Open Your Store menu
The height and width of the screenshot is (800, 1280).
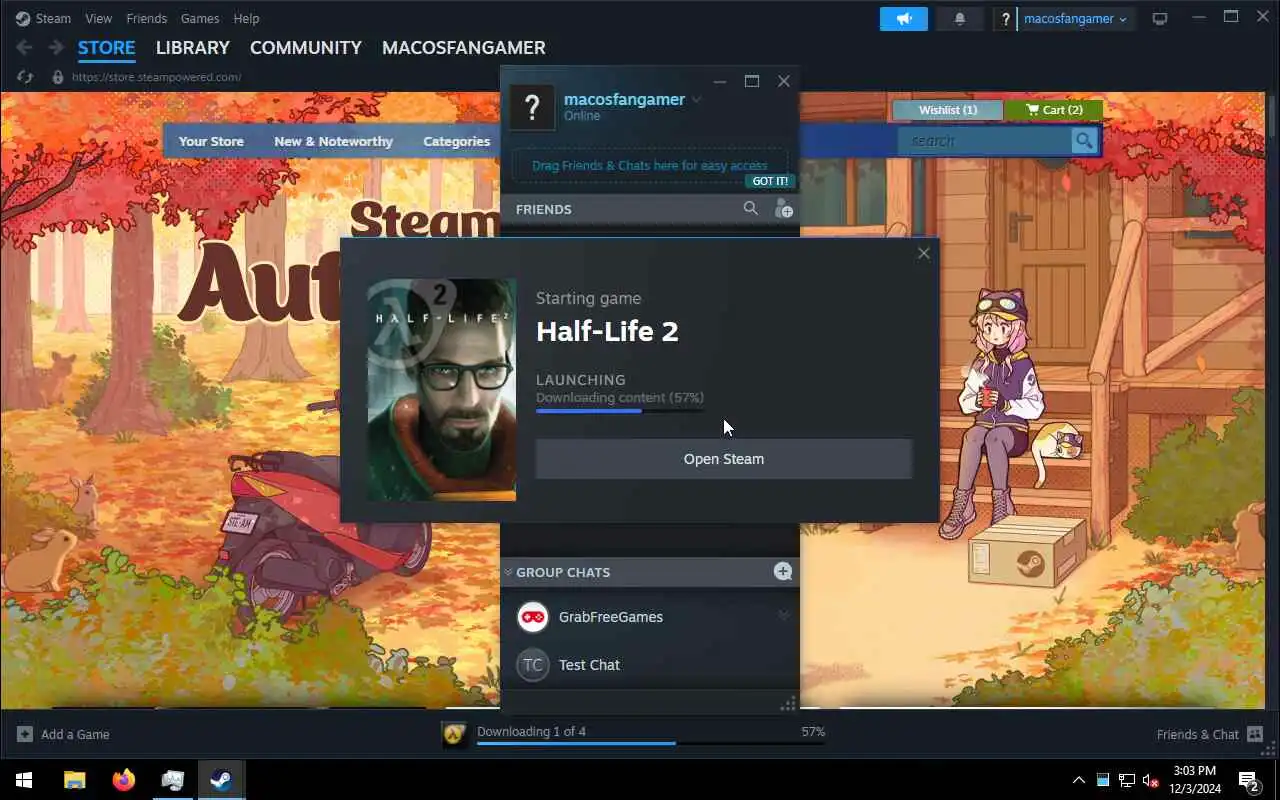211,141
